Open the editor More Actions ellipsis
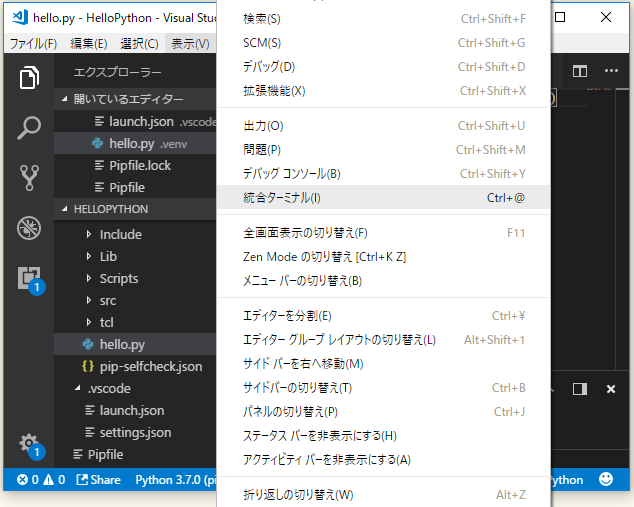 click(x=611, y=71)
